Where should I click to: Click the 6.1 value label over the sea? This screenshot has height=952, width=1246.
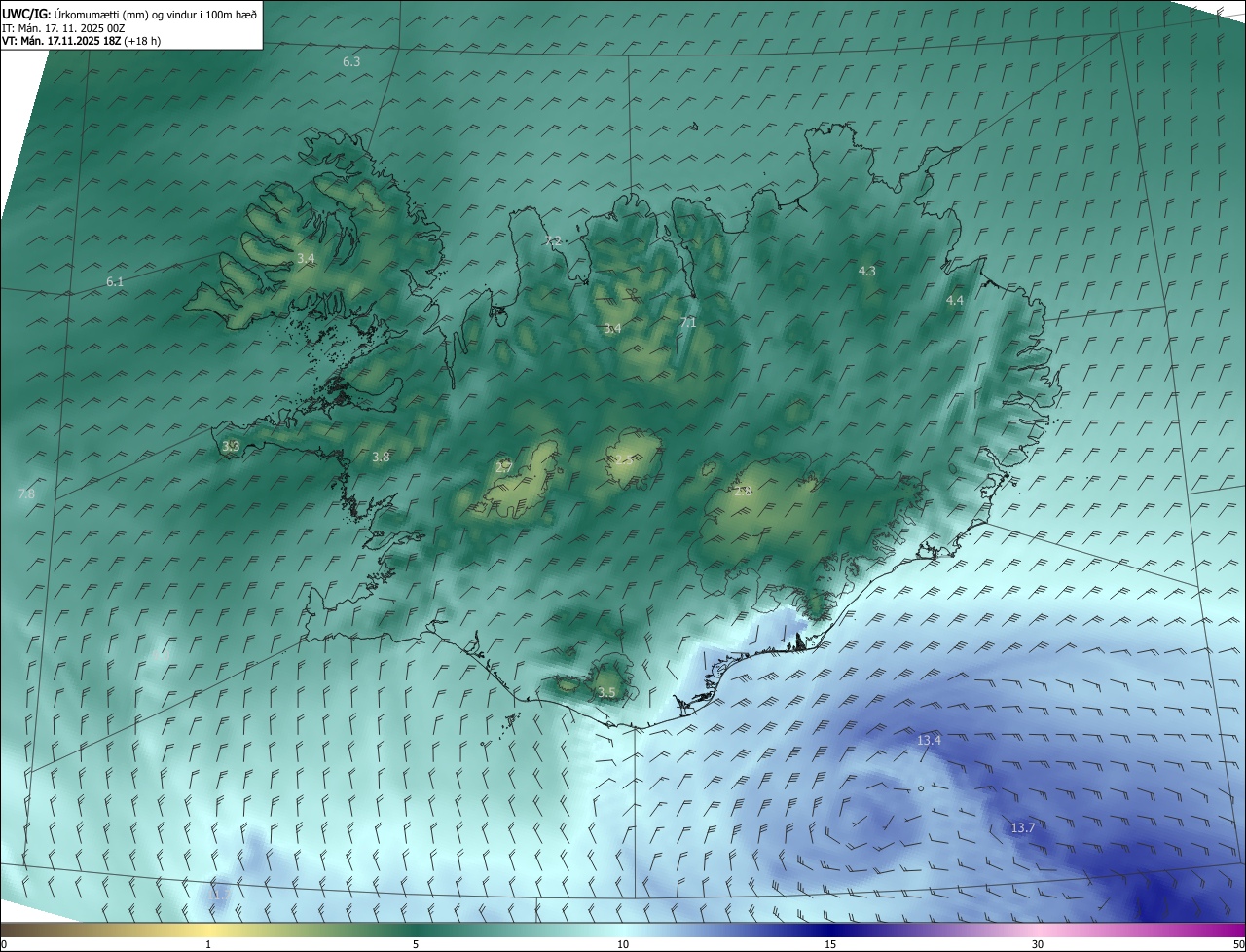click(x=115, y=281)
